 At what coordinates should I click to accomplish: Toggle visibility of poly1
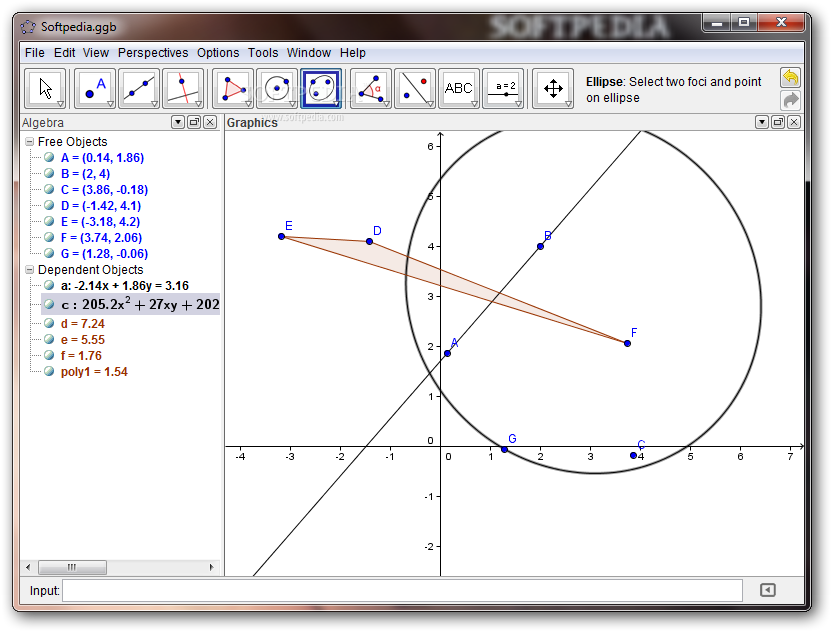(x=49, y=371)
